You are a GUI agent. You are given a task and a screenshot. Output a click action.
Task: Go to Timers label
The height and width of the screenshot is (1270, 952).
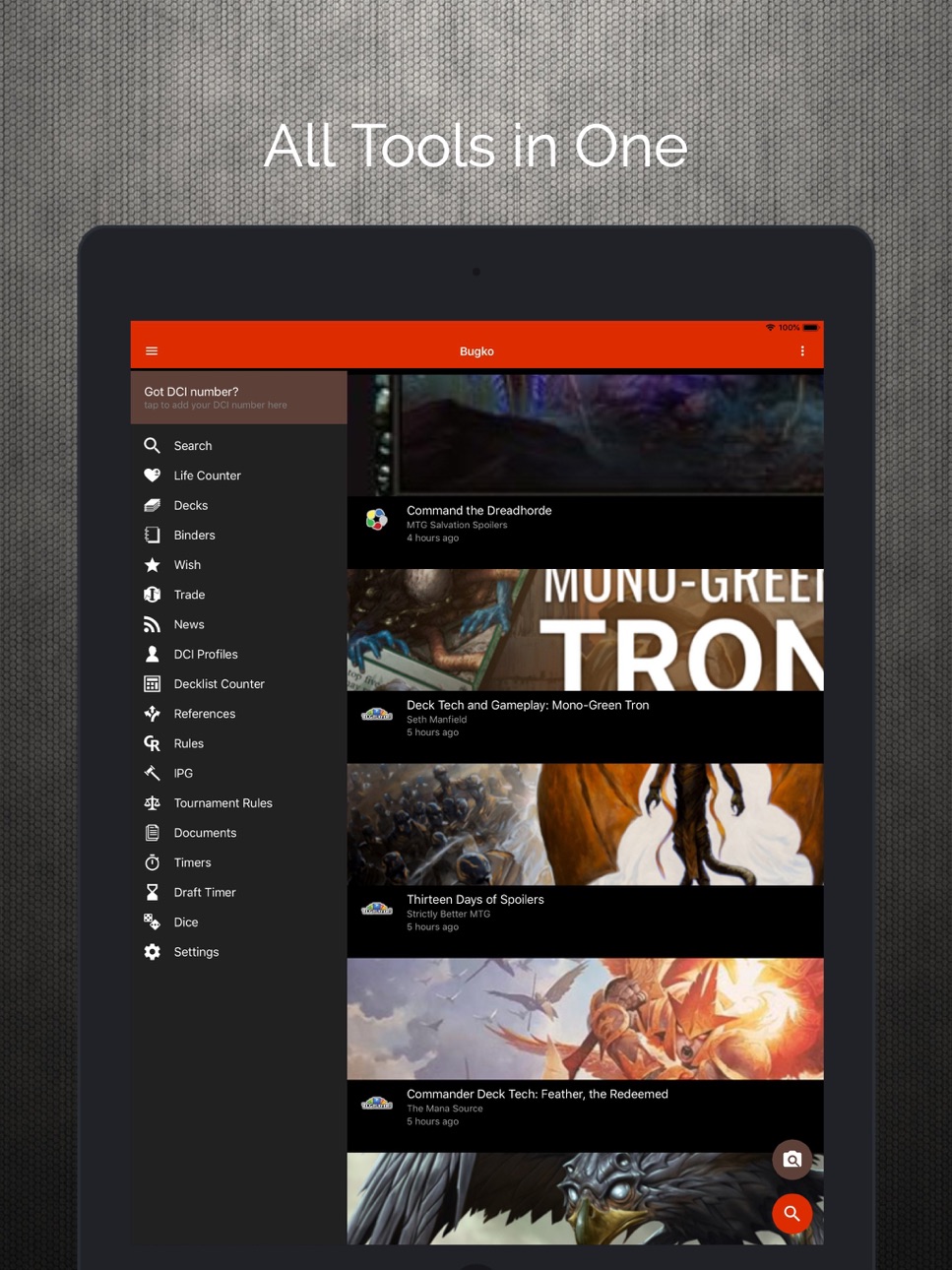(x=192, y=862)
